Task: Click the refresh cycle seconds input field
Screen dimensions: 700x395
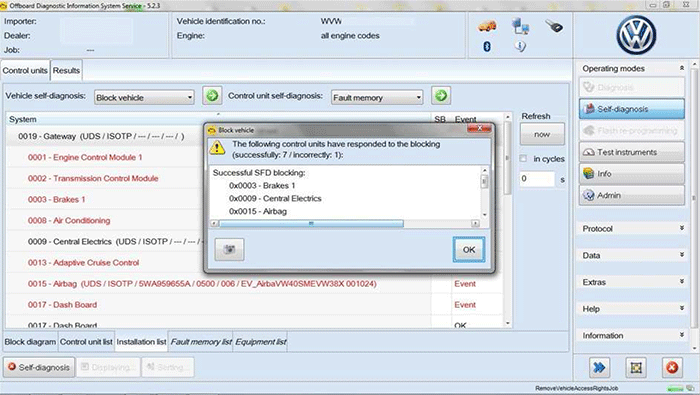Action: pyautogui.click(x=537, y=179)
